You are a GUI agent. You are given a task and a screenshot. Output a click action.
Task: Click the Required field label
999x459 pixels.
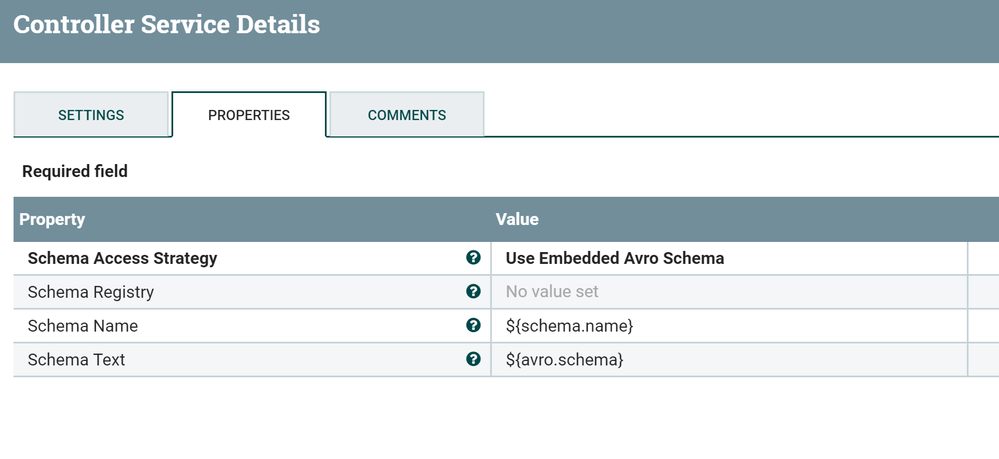(75, 171)
